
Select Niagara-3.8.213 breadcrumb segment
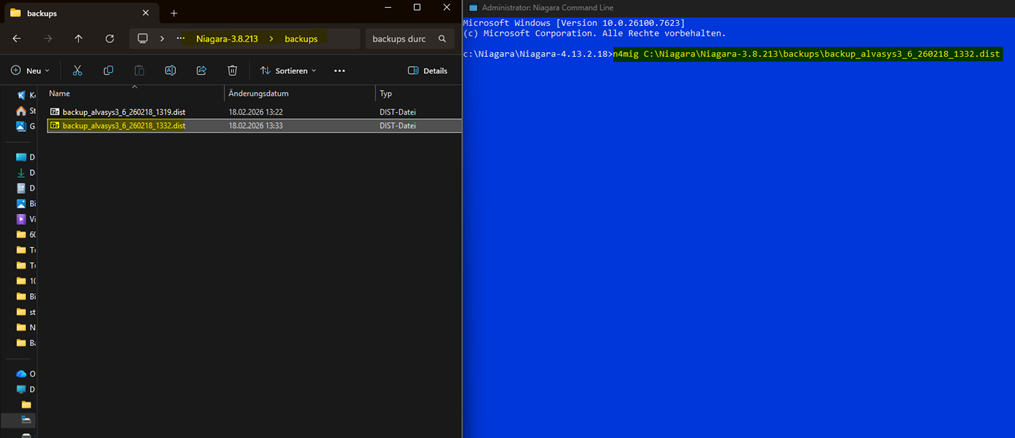click(x=227, y=39)
